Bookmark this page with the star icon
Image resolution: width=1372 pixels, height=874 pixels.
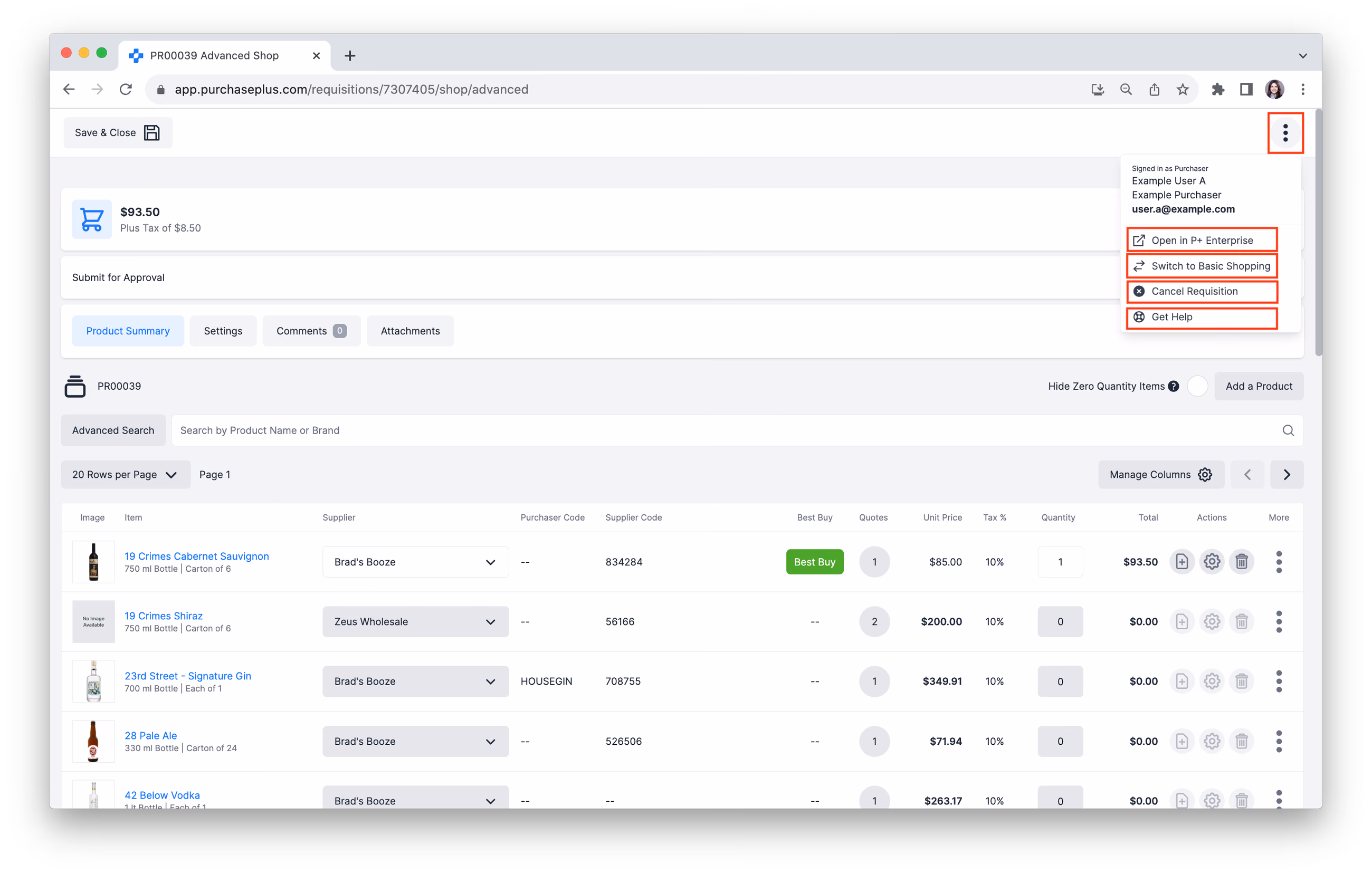(x=1182, y=89)
